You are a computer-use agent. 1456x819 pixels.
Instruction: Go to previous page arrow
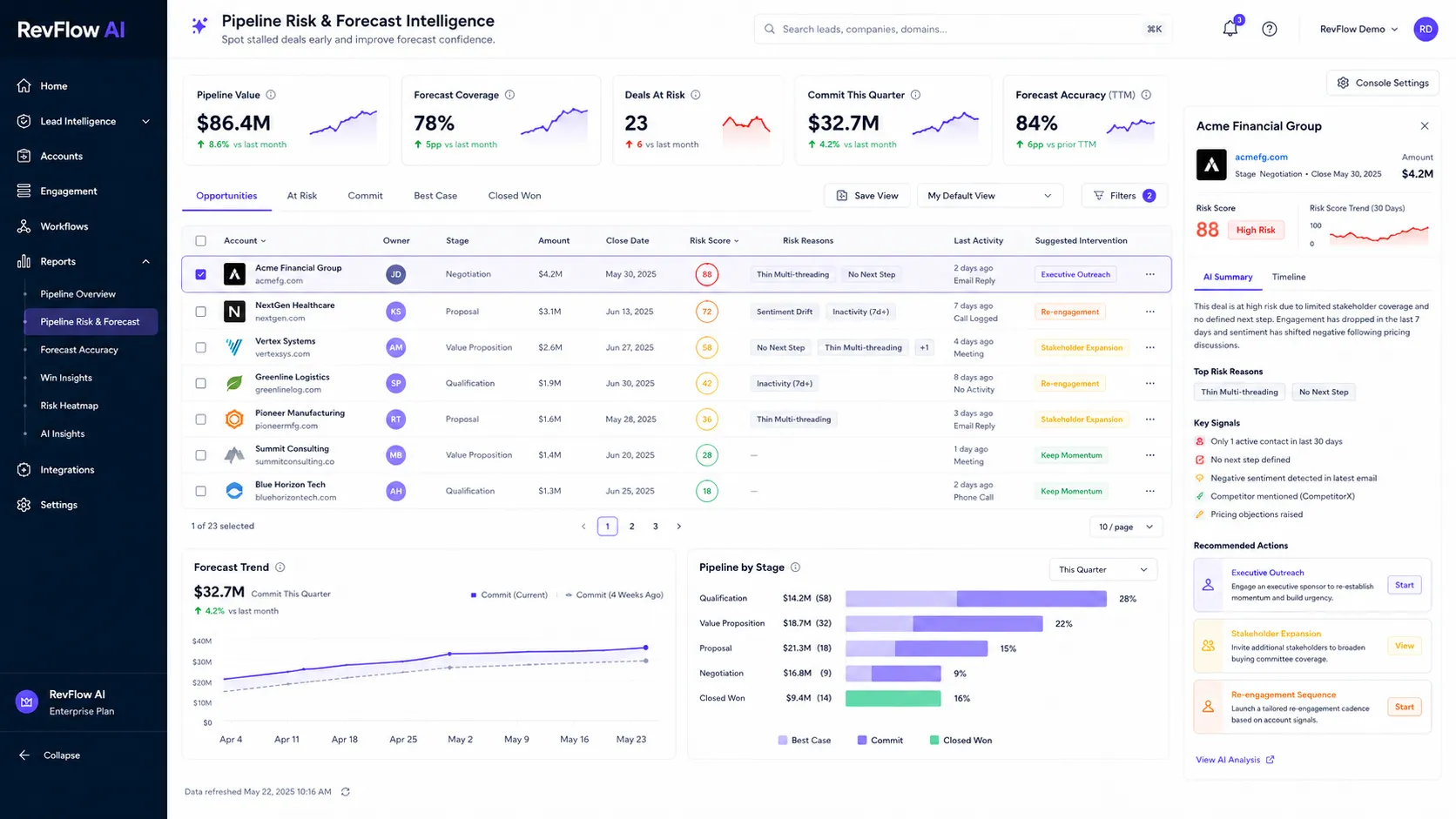tap(583, 527)
